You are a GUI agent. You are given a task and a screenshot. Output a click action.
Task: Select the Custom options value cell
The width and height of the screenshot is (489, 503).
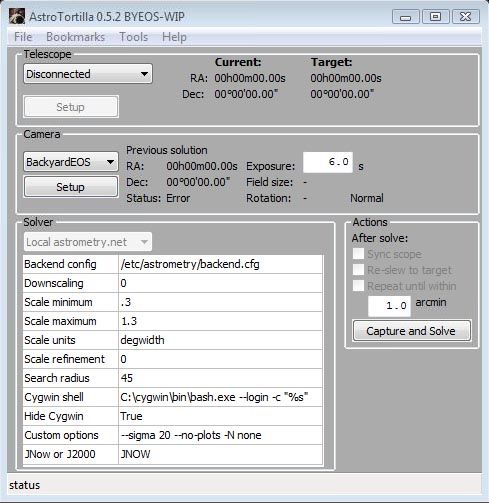pyautogui.click(x=221, y=435)
